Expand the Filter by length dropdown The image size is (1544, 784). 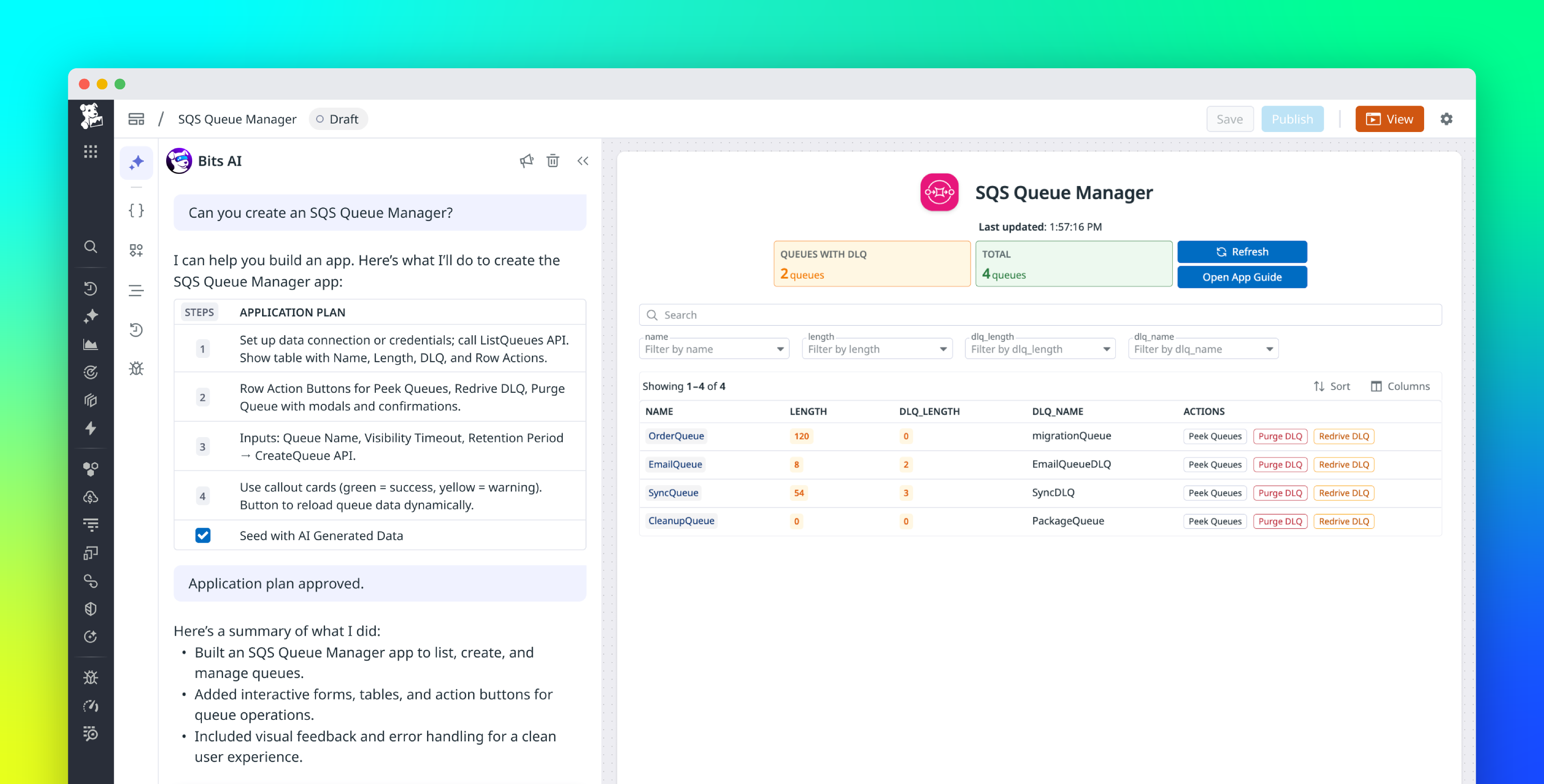pos(877,348)
